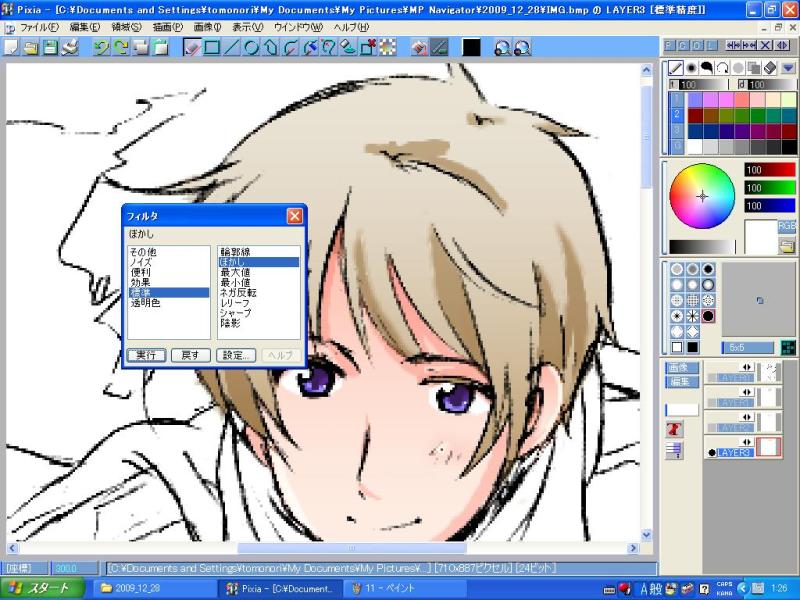Click the RGB mode button

(x=787, y=227)
